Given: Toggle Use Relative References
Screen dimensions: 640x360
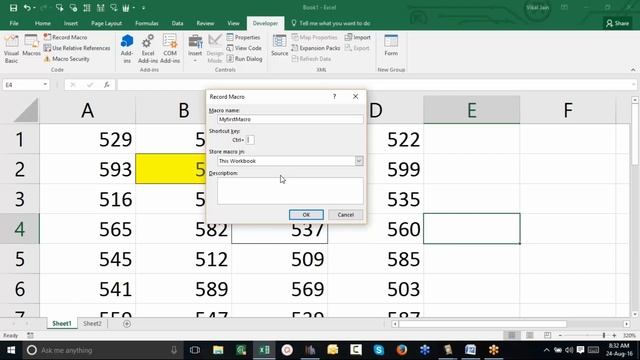Looking at the screenshot, I should point(77,48).
